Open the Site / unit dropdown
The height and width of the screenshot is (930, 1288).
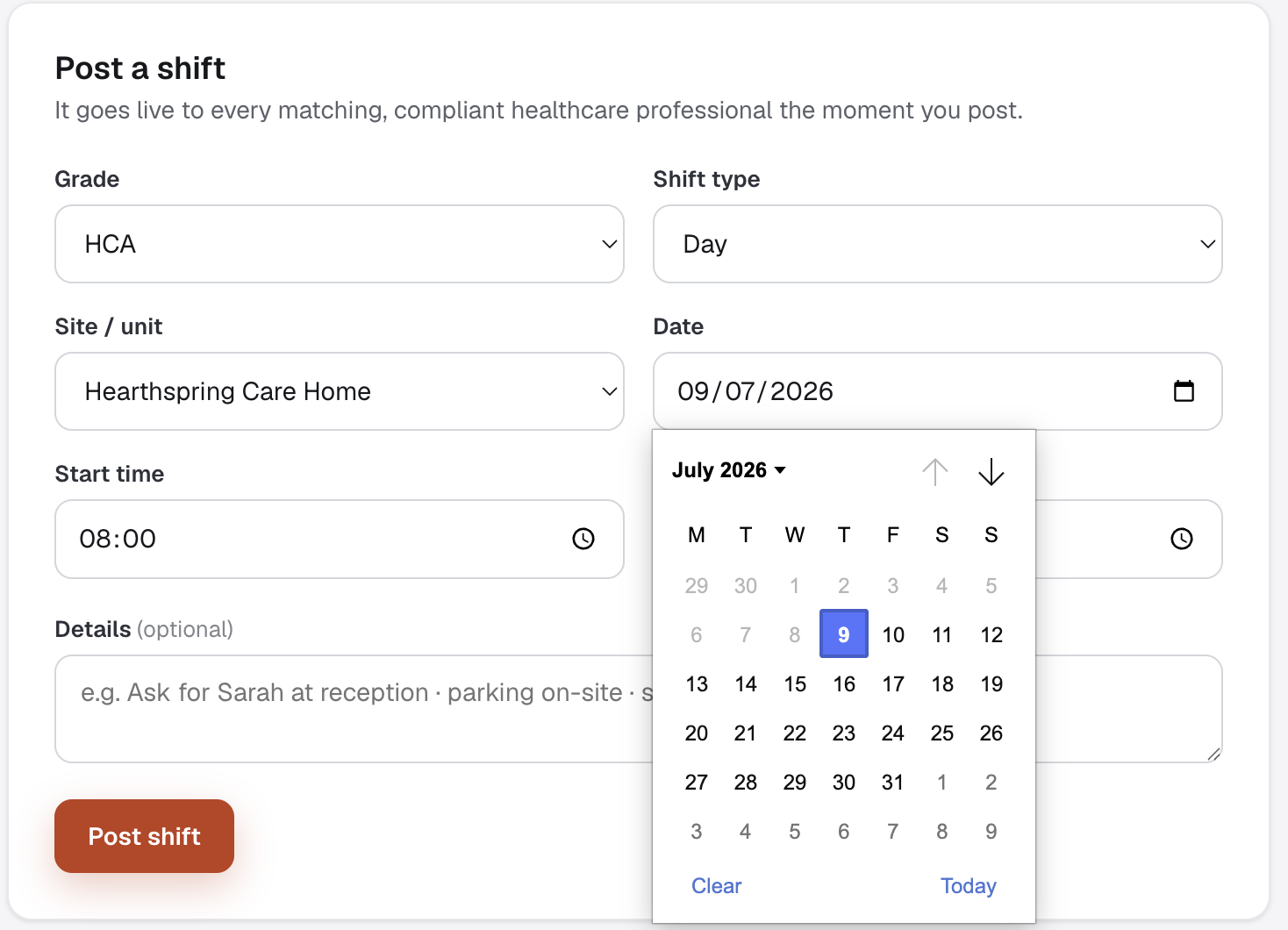pos(340,391)
